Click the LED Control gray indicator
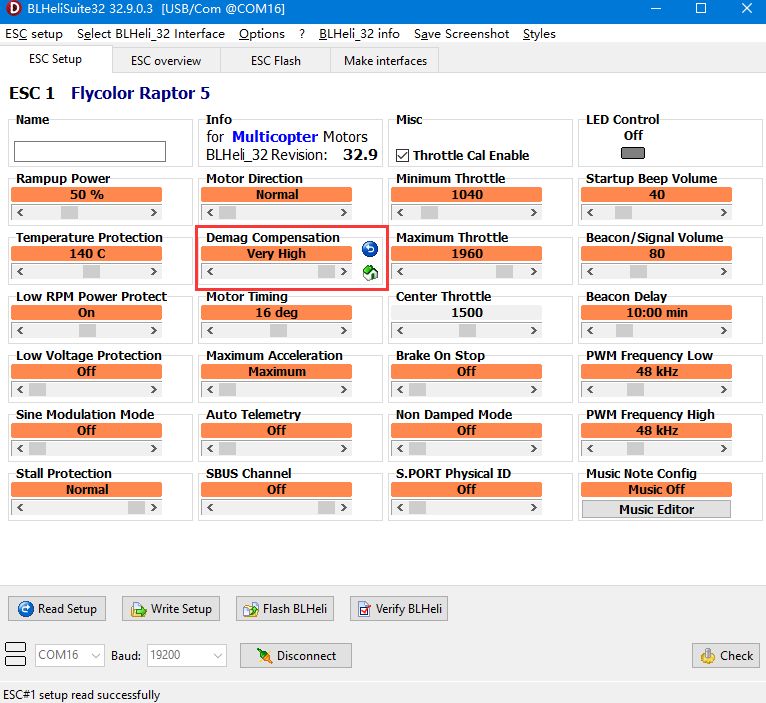Screen dimensions: 766x703 pos(632,153)
